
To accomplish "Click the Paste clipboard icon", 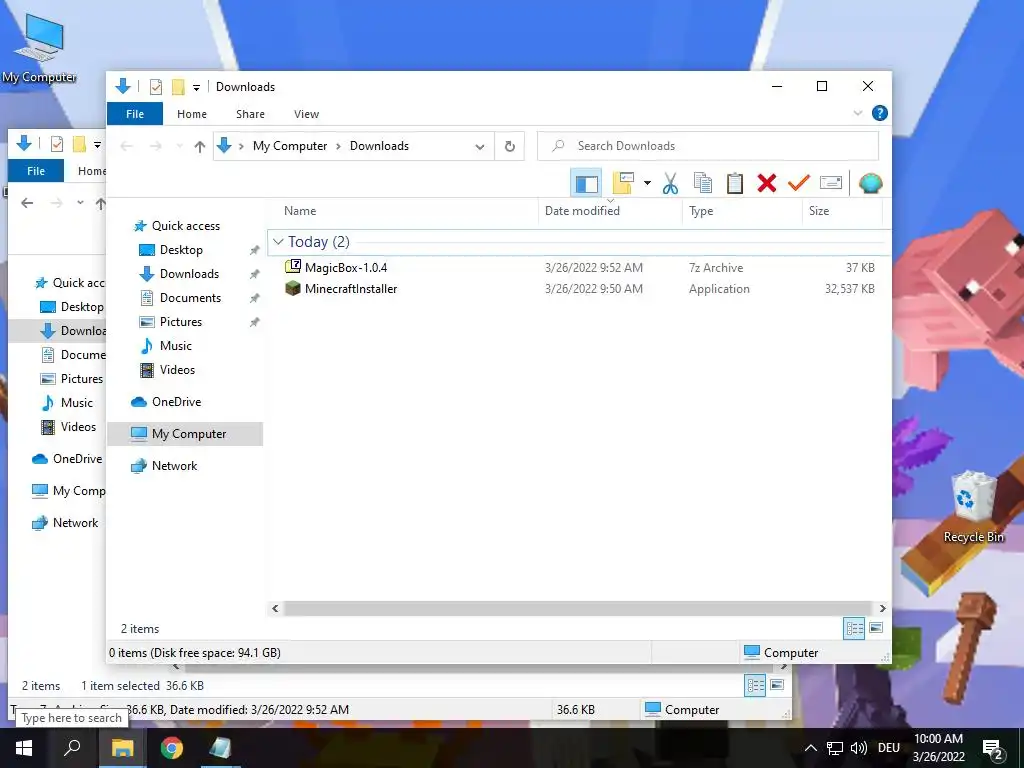I will (x=735, y=184).
